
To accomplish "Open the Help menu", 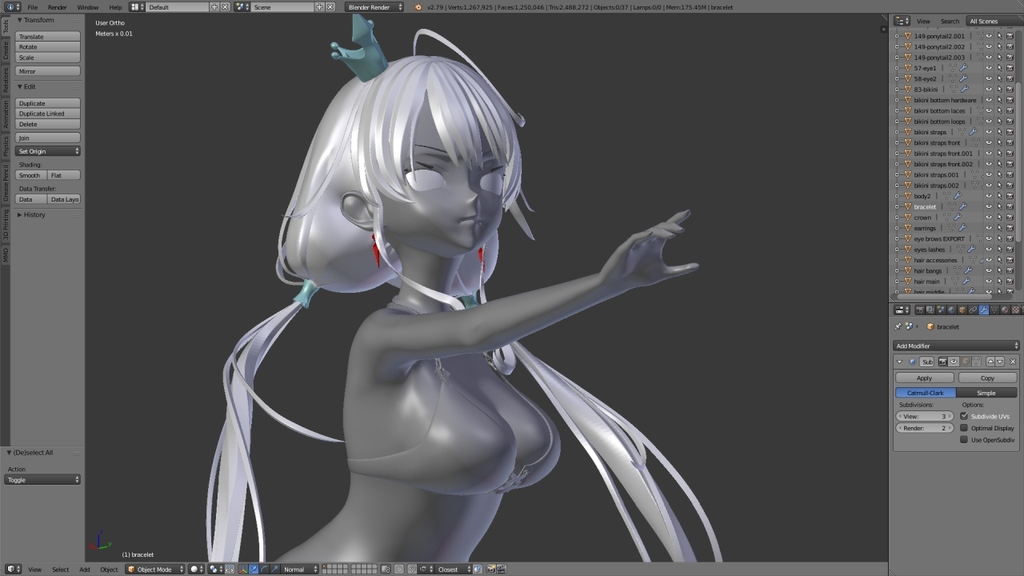I will [116, 7].
